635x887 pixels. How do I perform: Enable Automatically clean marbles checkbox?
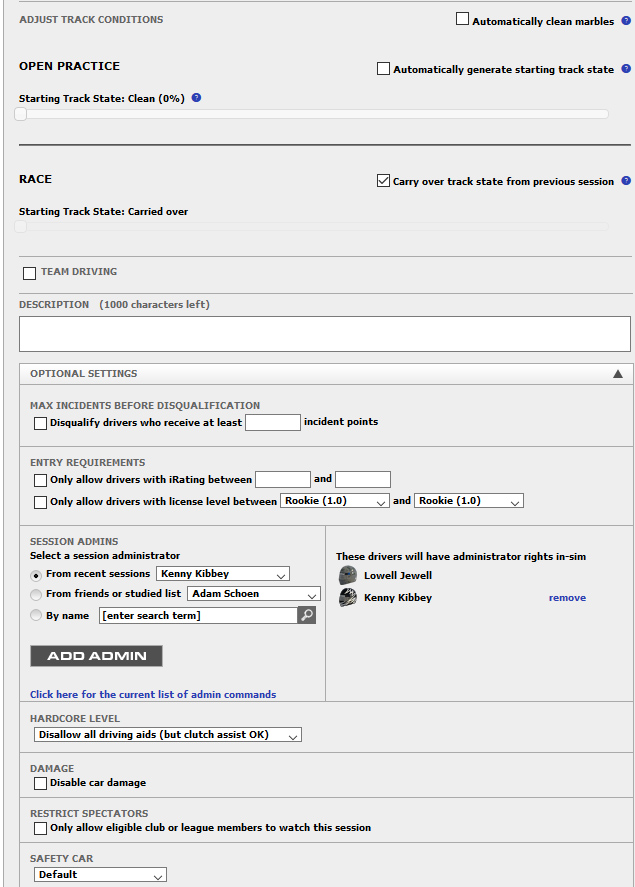click(462, 19)
